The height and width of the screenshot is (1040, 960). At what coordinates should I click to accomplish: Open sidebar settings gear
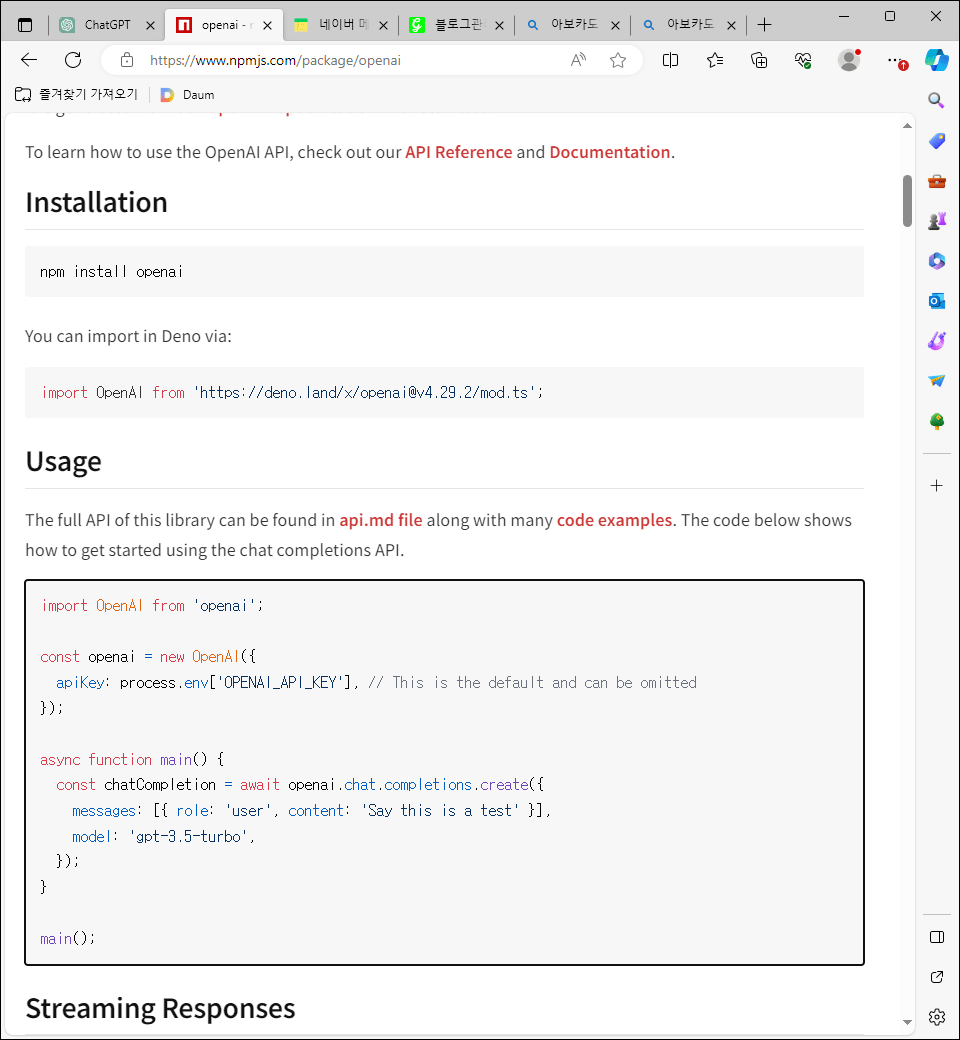936,1017
